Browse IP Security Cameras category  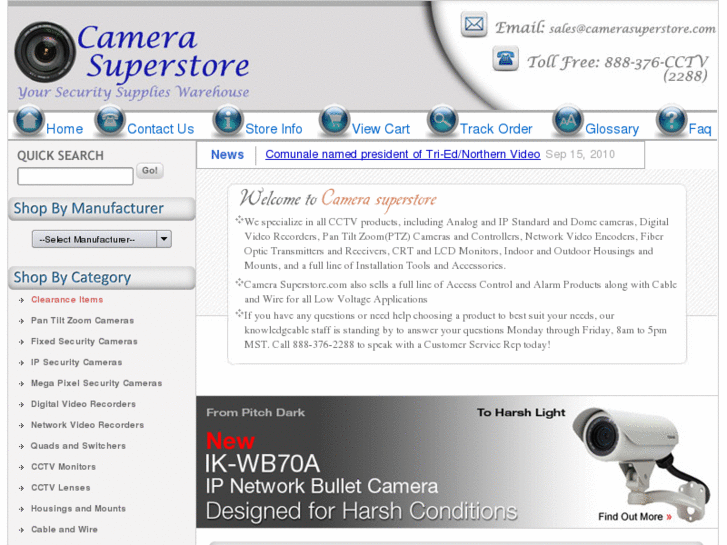coord(77,362)
